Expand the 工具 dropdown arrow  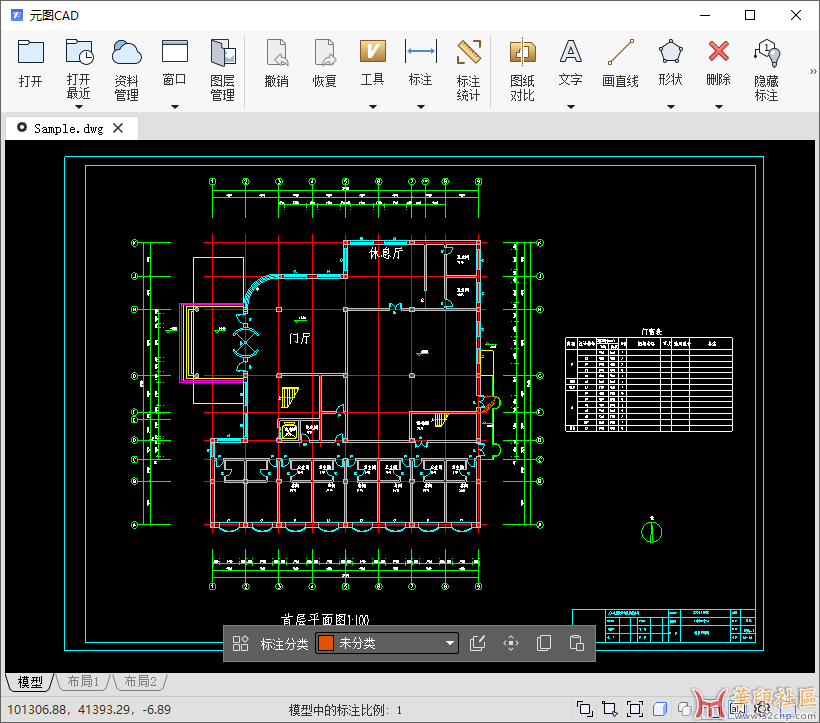click(x=372, y=107)
